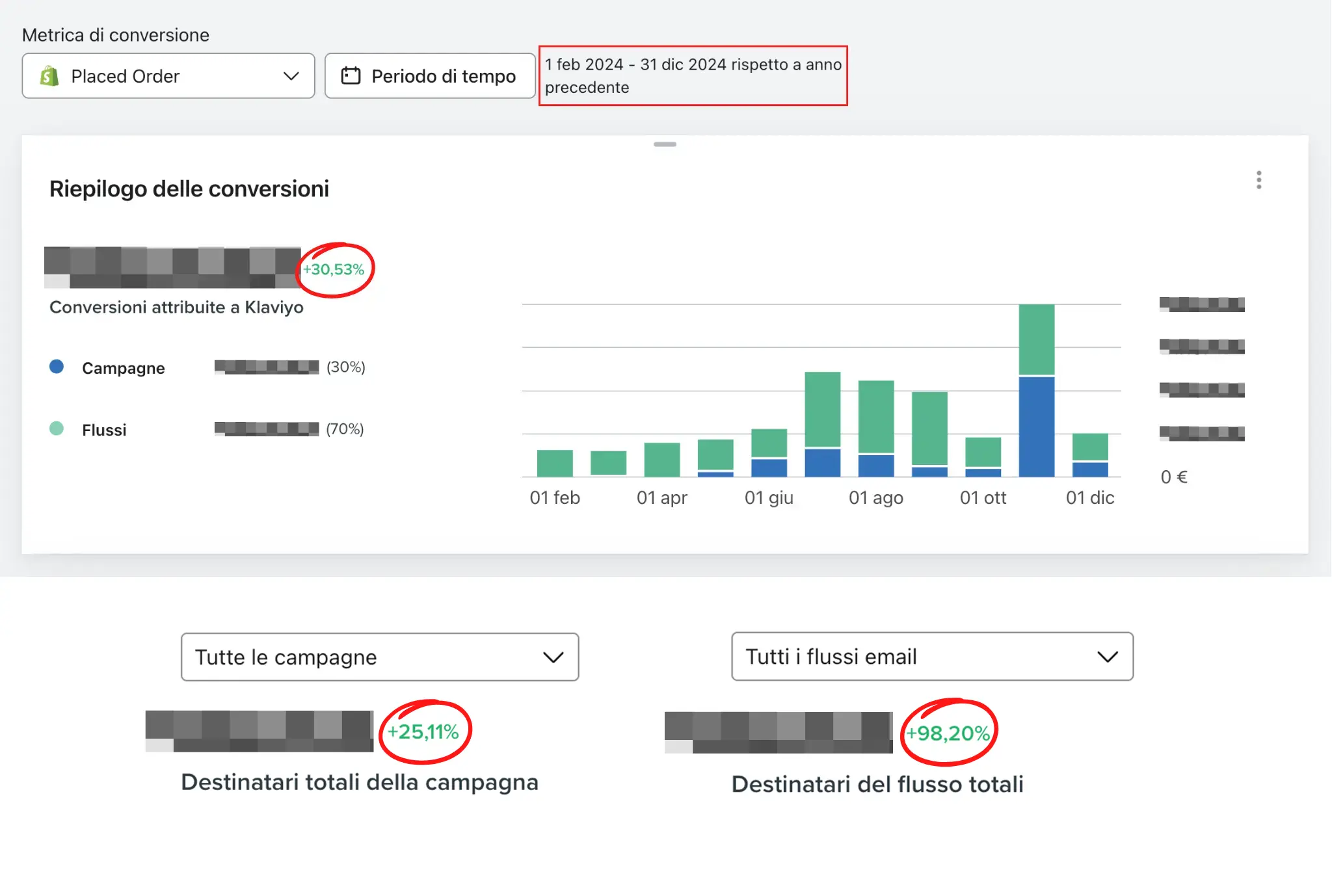Click the Campagne legend label

pos(123,368)
